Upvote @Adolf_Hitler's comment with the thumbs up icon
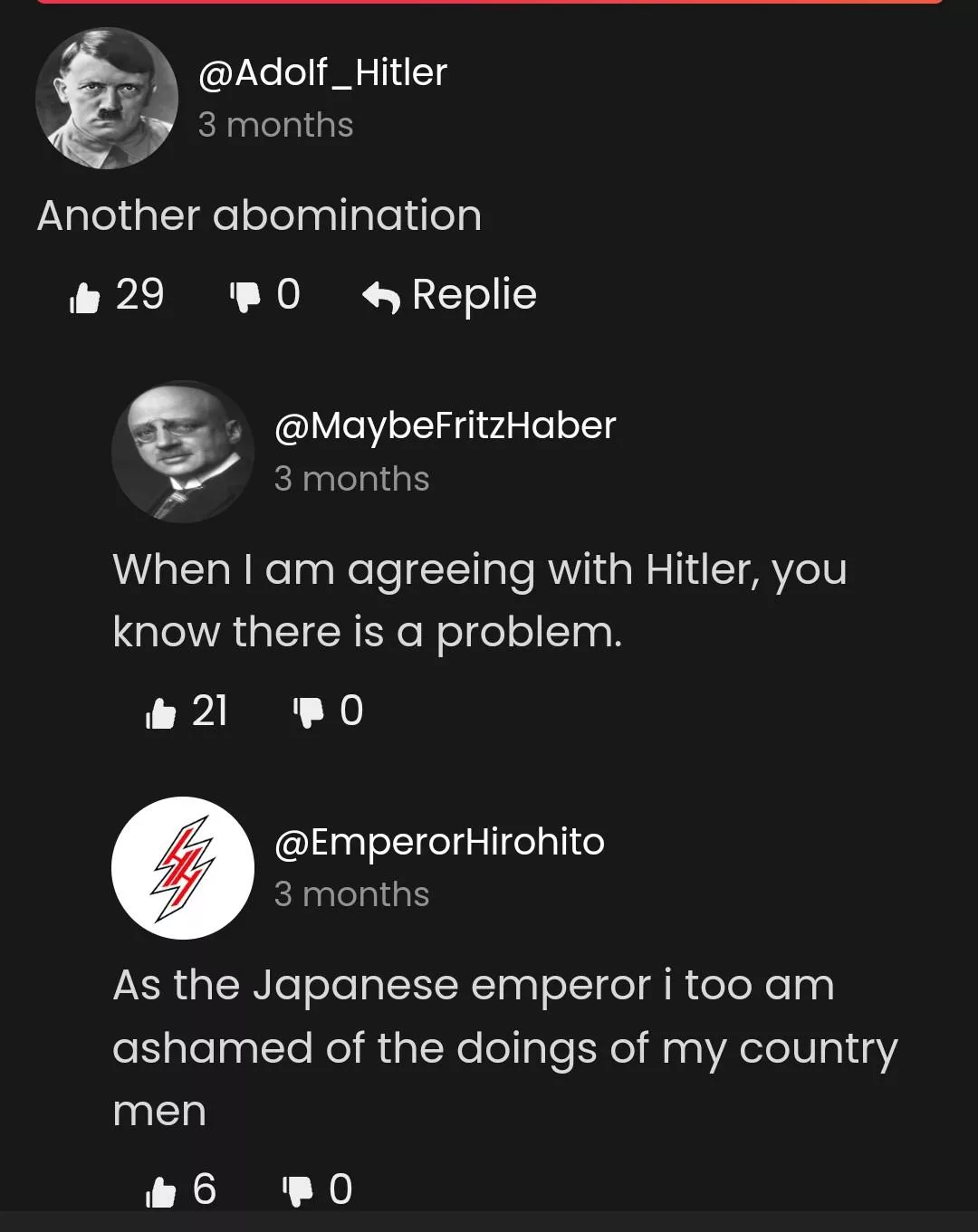The width and height of the screenshot is (978, 1232). [86, 294]
